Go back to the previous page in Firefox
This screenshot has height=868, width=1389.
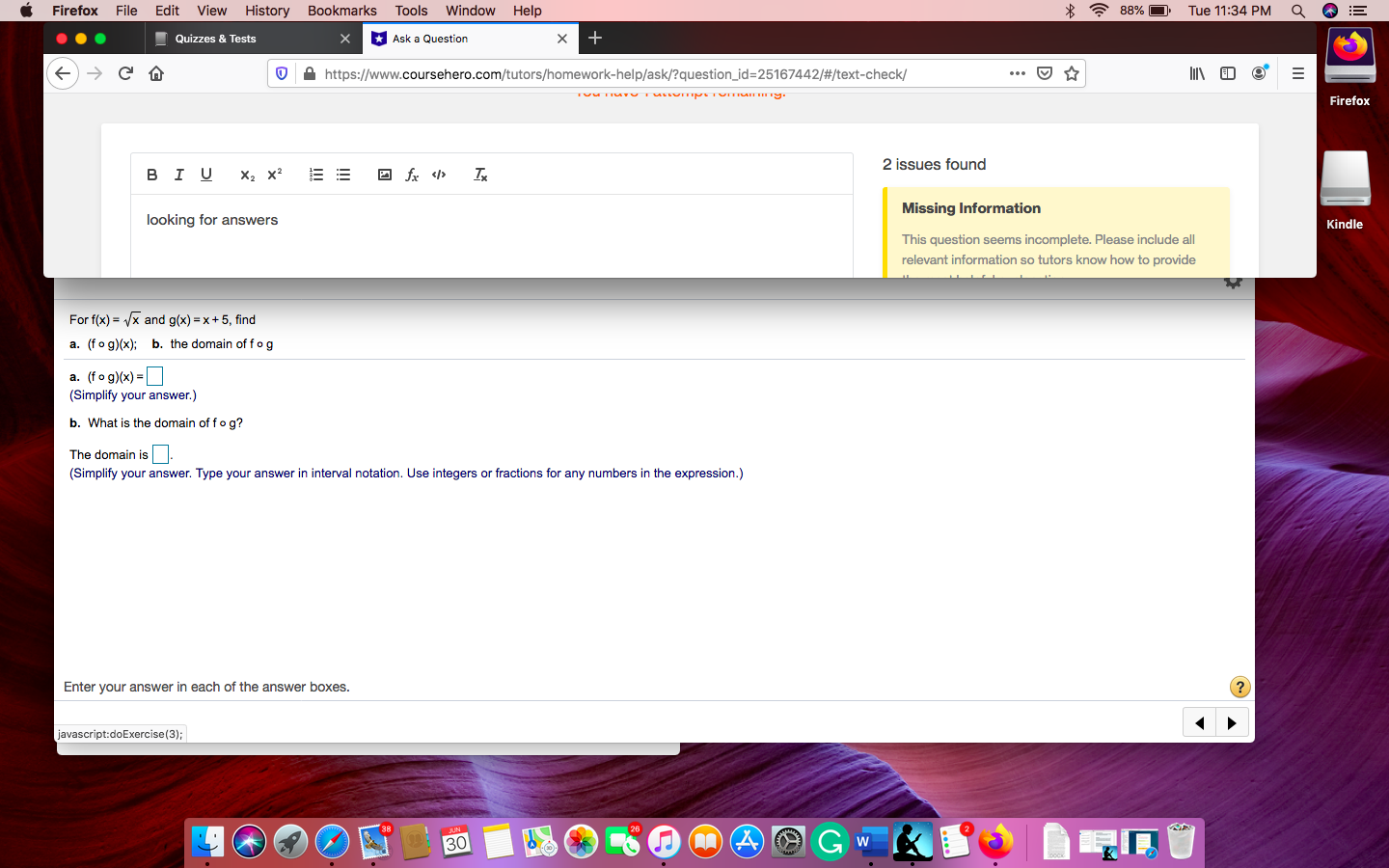coord(63,73)
